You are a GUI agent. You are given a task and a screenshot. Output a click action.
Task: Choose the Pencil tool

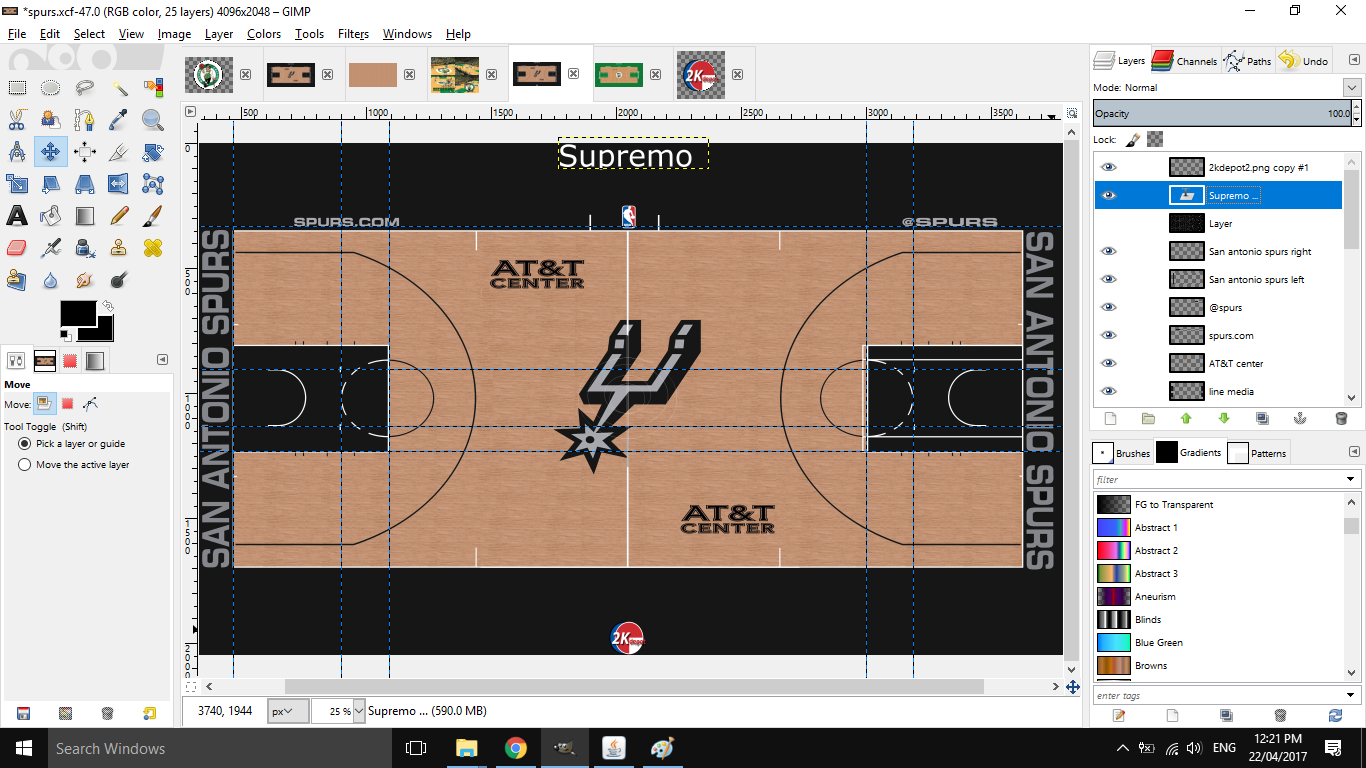point(119,216)
